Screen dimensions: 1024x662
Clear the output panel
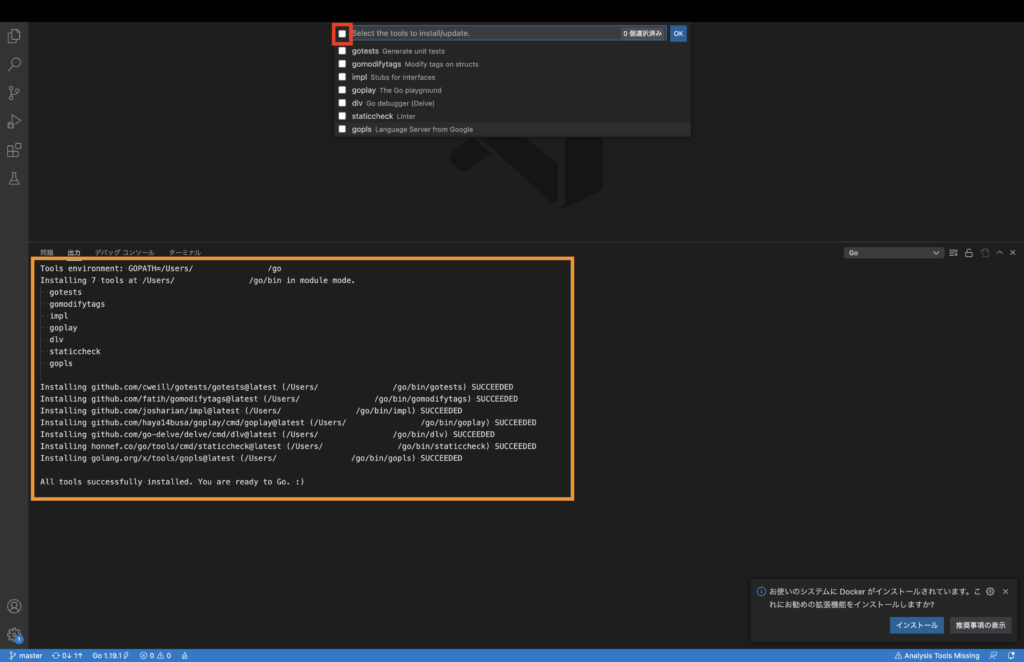[953, 253]
